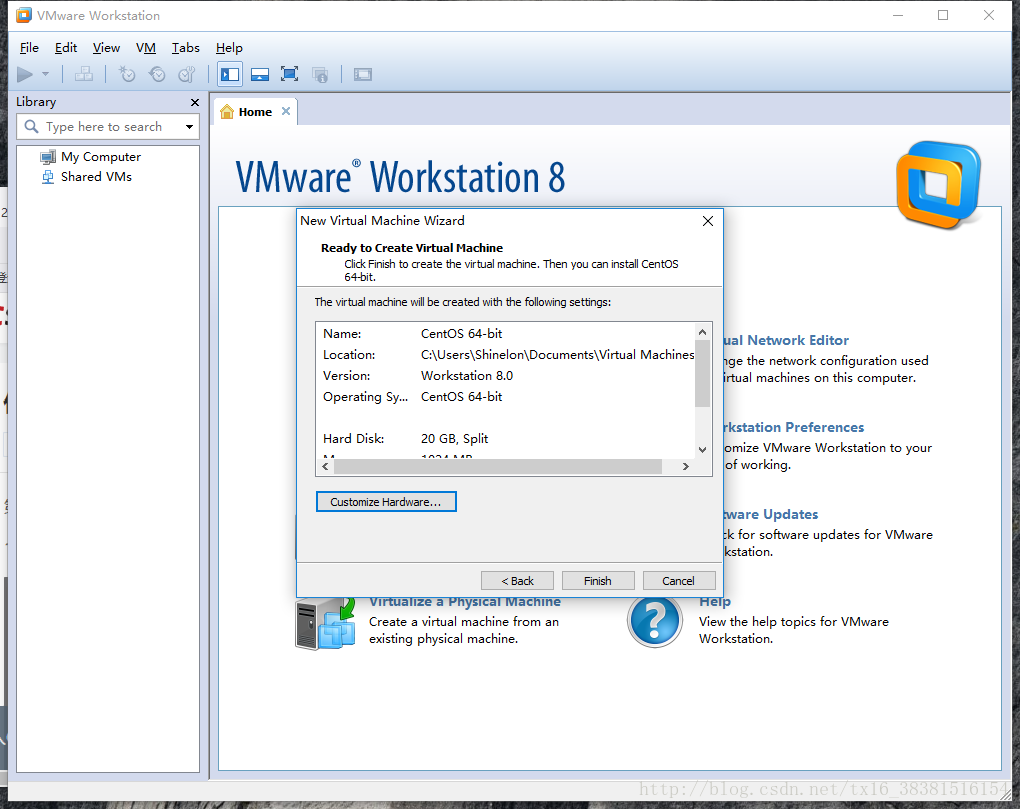Open the Help link on Home page

(x=714, y=603)
